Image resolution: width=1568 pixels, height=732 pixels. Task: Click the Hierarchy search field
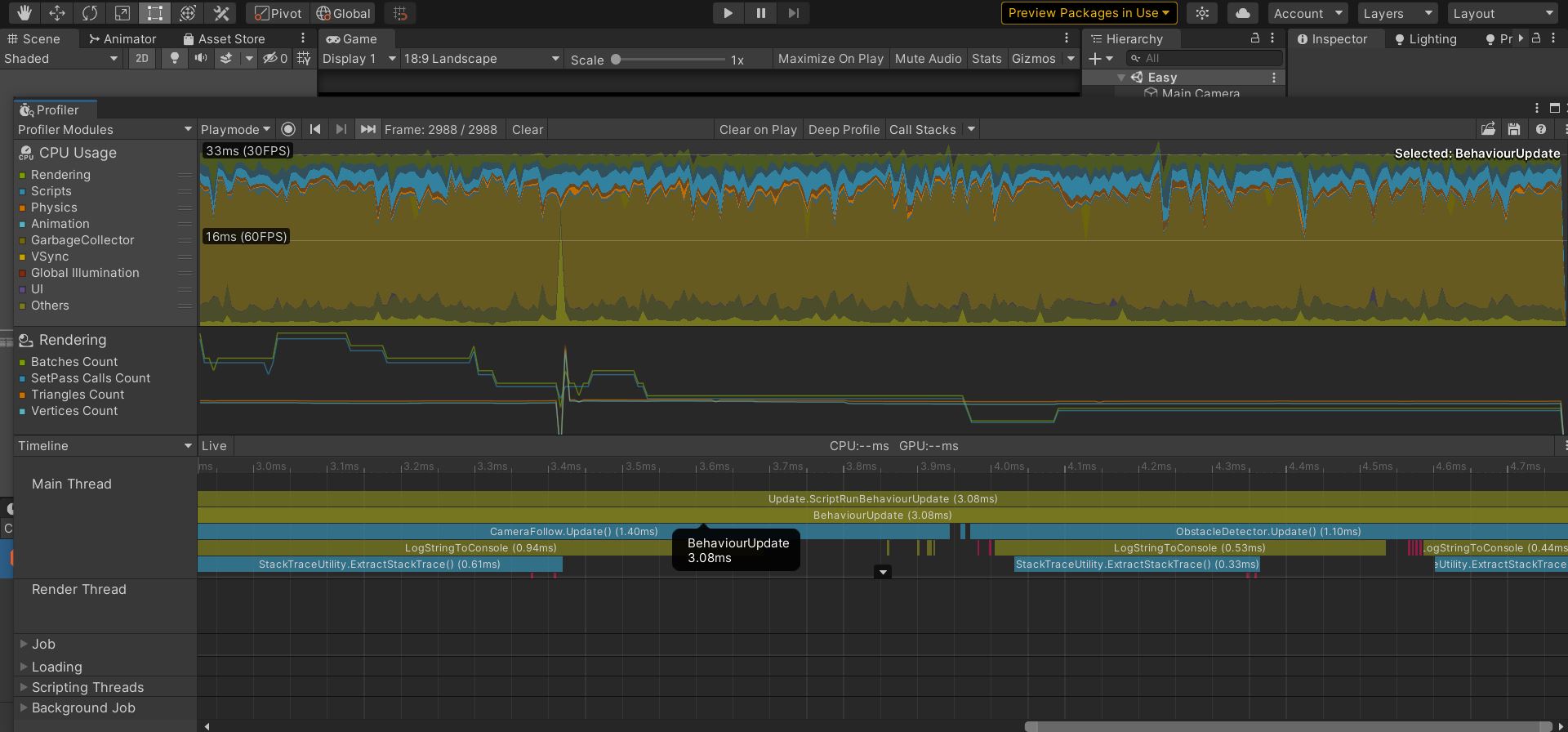(x=1204, y=58)
